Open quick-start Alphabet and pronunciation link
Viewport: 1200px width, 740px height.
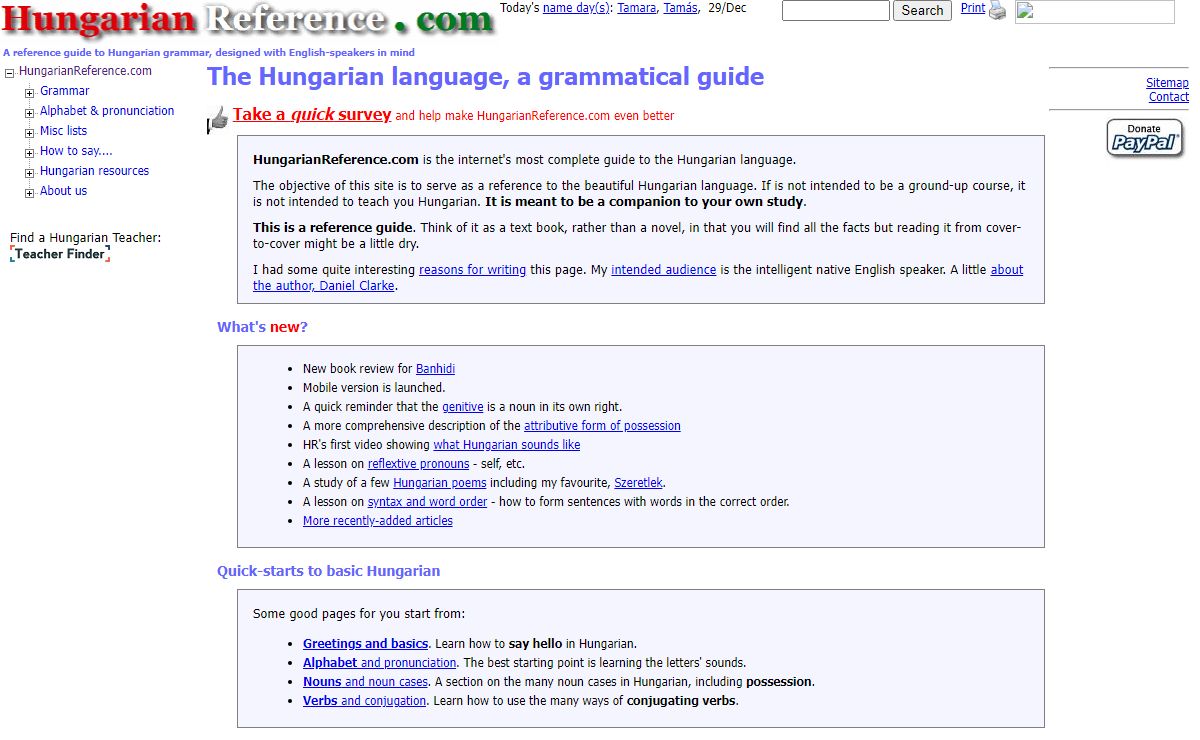[380, 663]
